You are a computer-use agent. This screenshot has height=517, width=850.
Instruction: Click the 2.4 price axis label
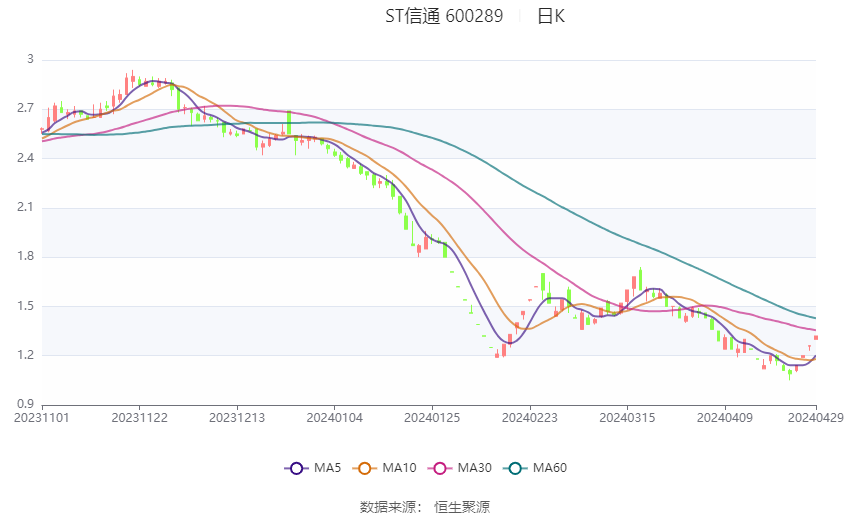point(25,158)
